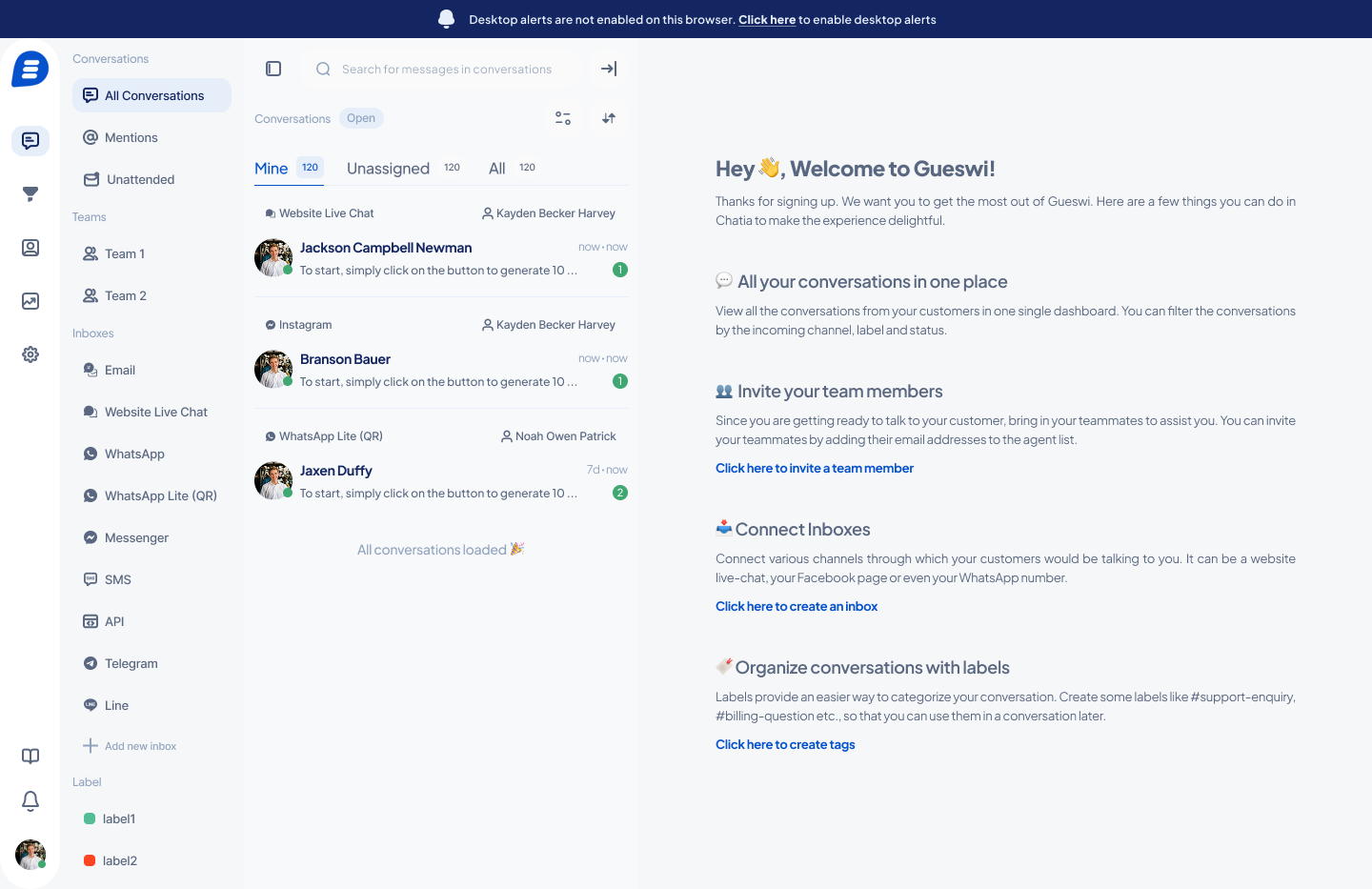Open the Settings gear icon
This screenshot has height=889, width=1372.
30,354
